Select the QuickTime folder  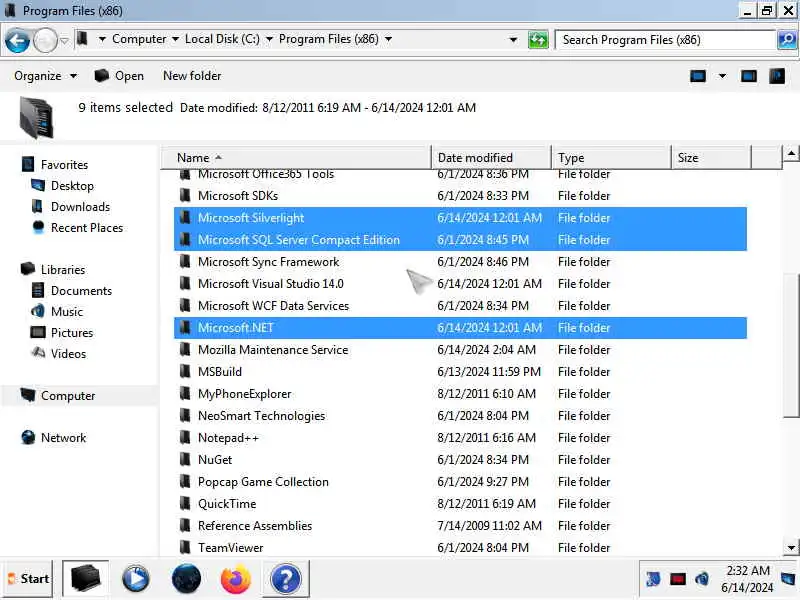[460, 504]
